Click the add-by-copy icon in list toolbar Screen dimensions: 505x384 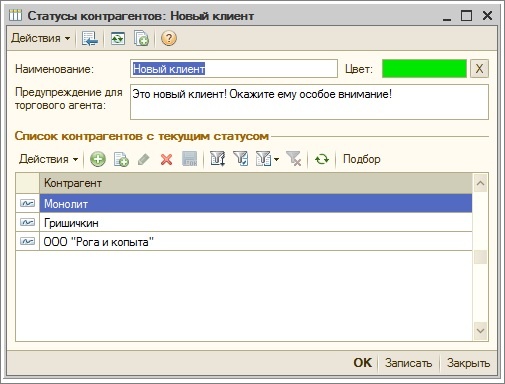click(x=121, y=159)
